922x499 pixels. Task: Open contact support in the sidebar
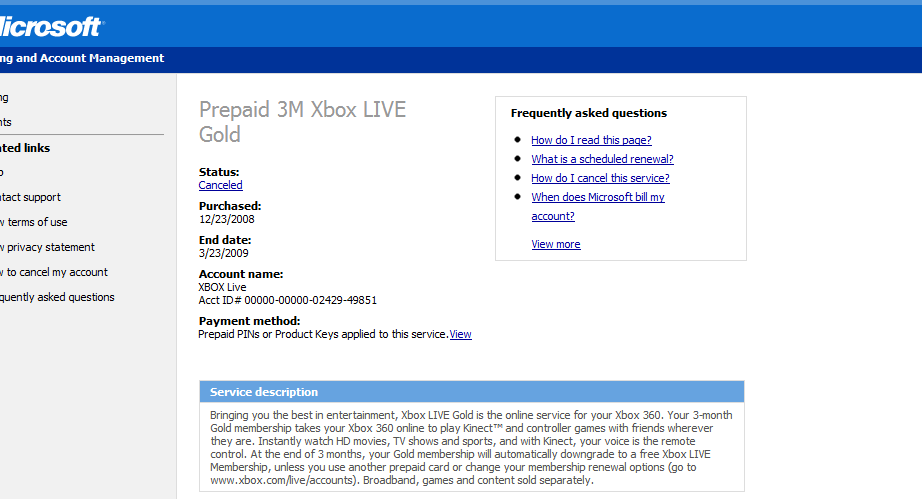[x=31, y=197]
